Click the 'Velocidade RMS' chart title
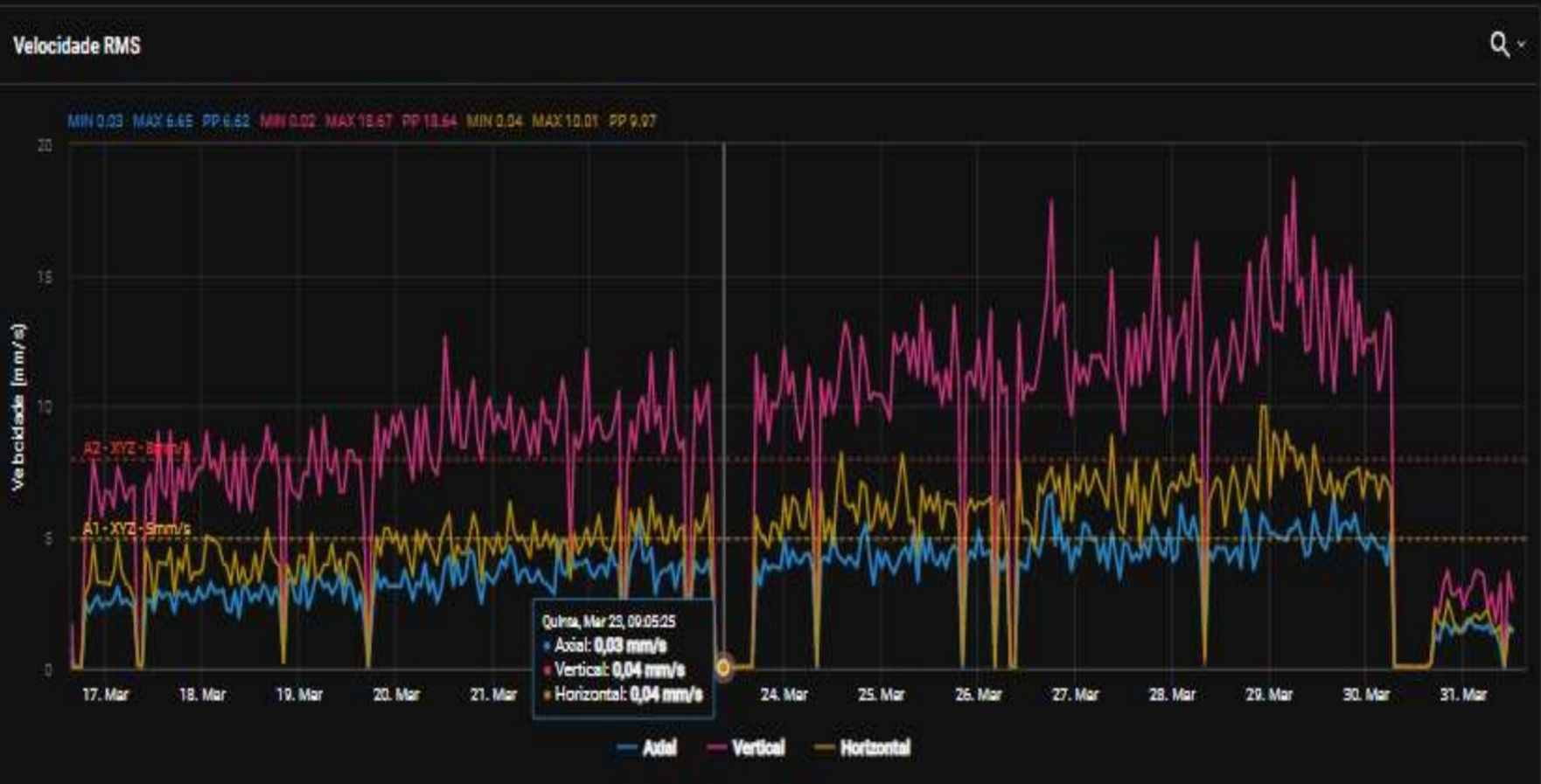The width and height of the screenshot is (1541, 784). [x=77, y=45]
